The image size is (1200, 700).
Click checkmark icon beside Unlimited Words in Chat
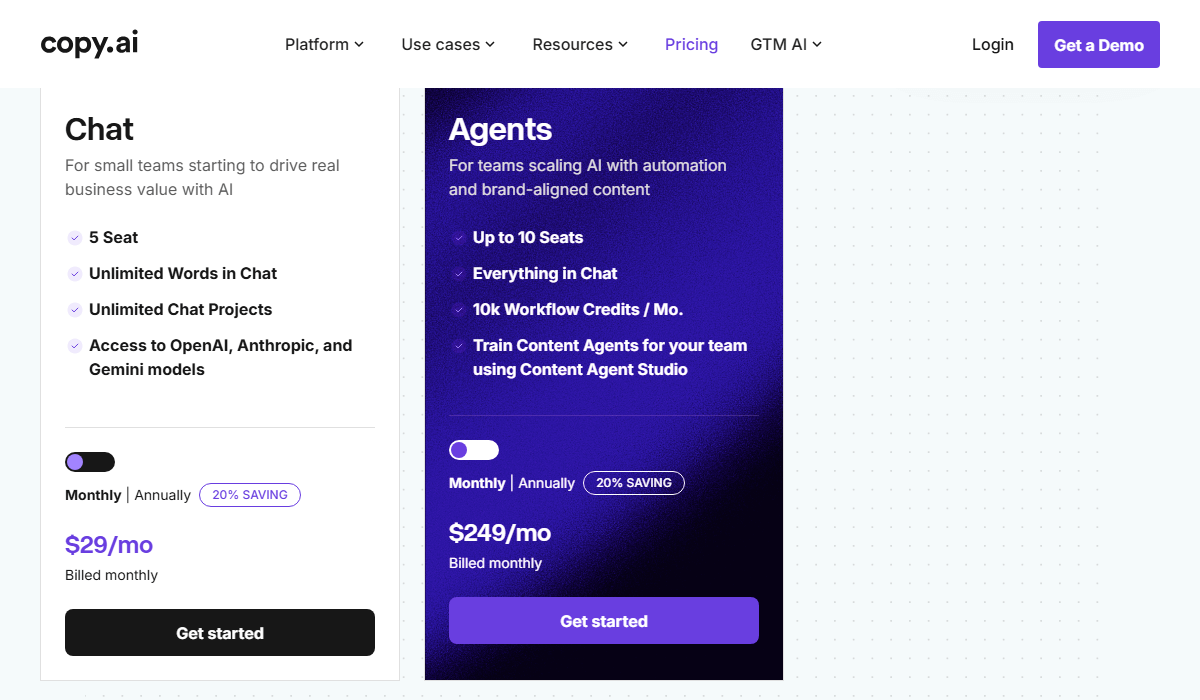click(x=75, y=274)
